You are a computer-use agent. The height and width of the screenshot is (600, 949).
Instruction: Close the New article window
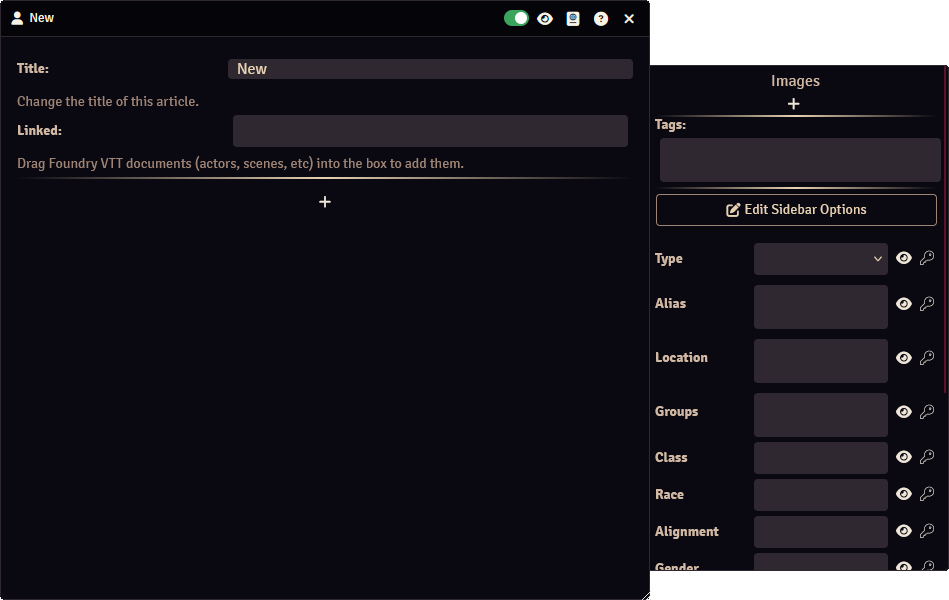(x=629, y=19)
